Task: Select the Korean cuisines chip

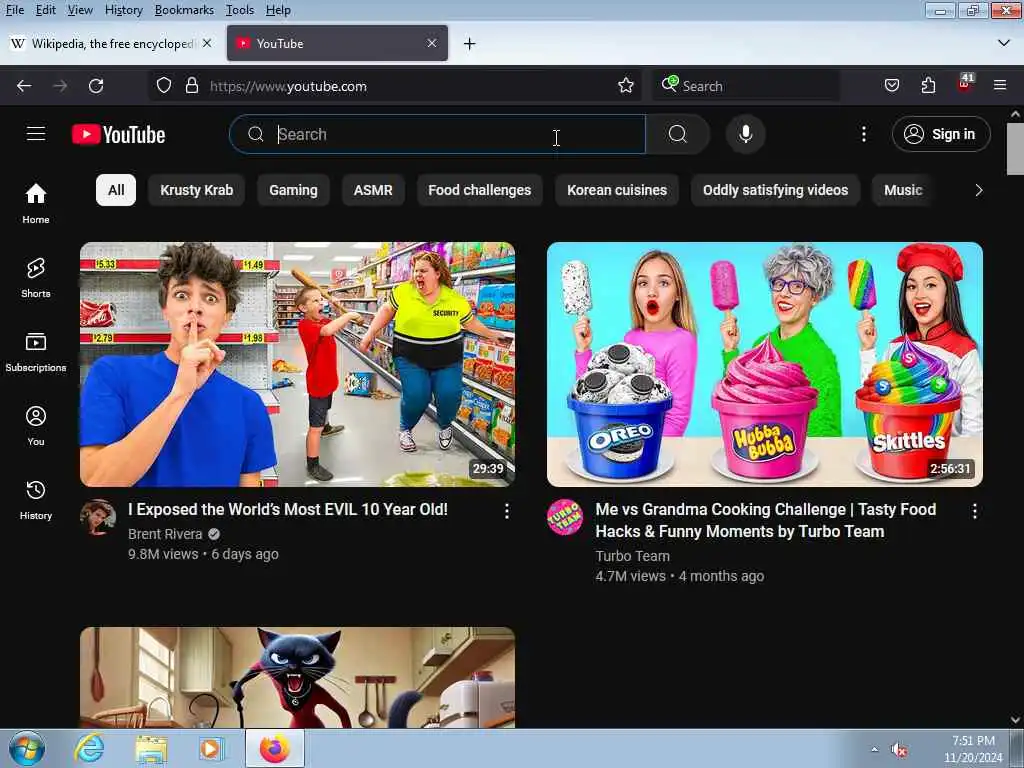Action: point(616,190)
